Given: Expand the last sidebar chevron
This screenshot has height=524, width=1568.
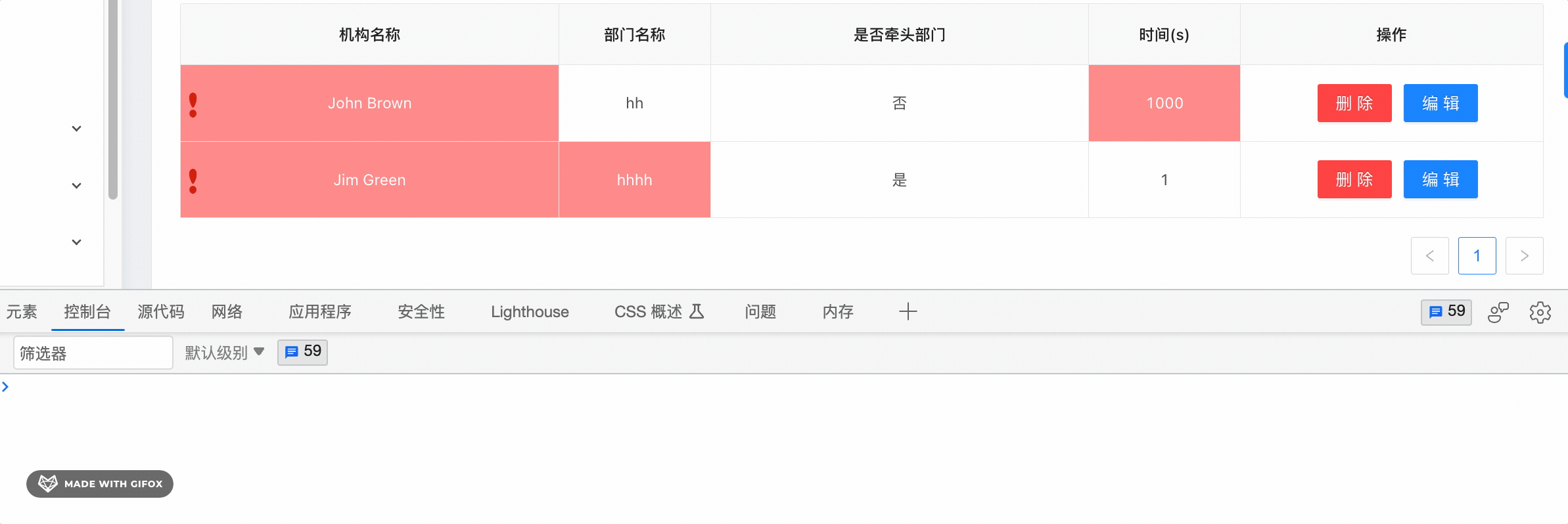Looking at the screenshot, I should (x=76, y=242).
